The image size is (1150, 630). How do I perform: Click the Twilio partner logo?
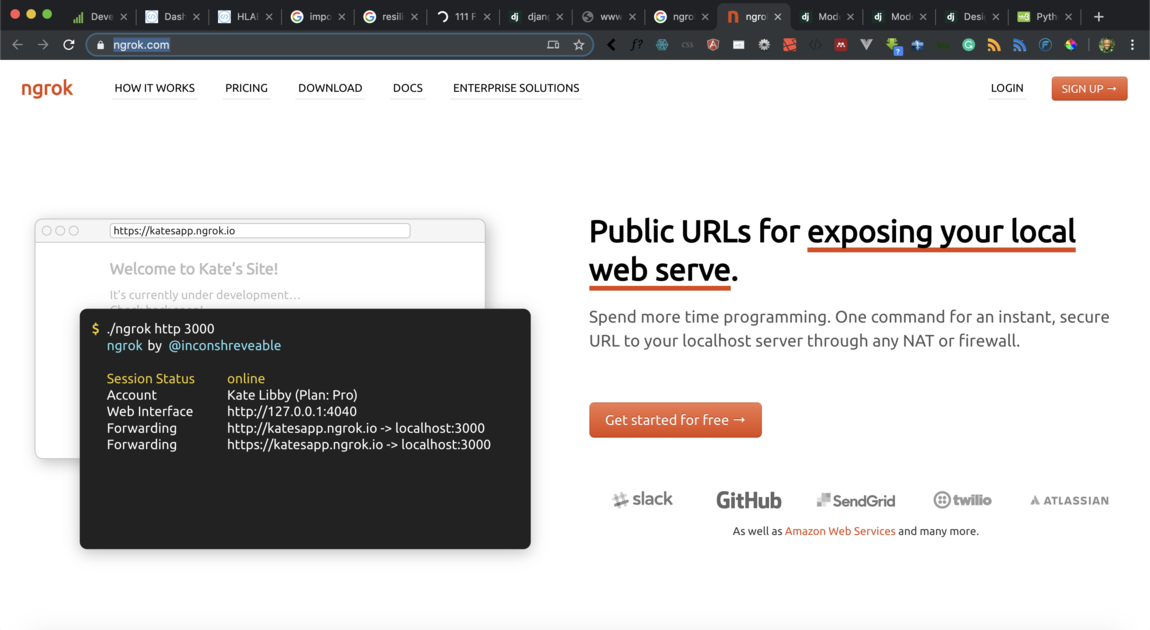tap(962, 499)
